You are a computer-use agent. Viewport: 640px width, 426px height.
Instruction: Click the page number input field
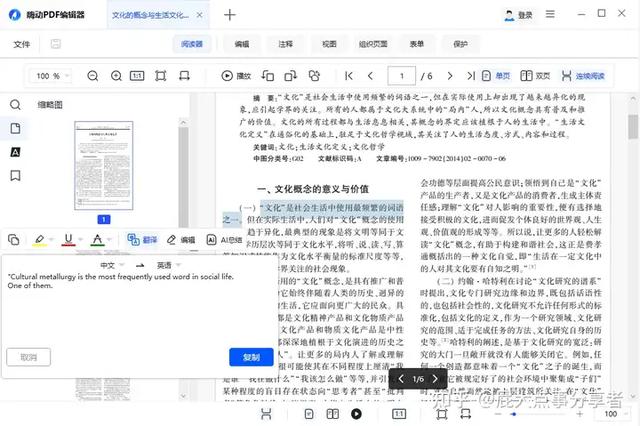click(402, 76)
